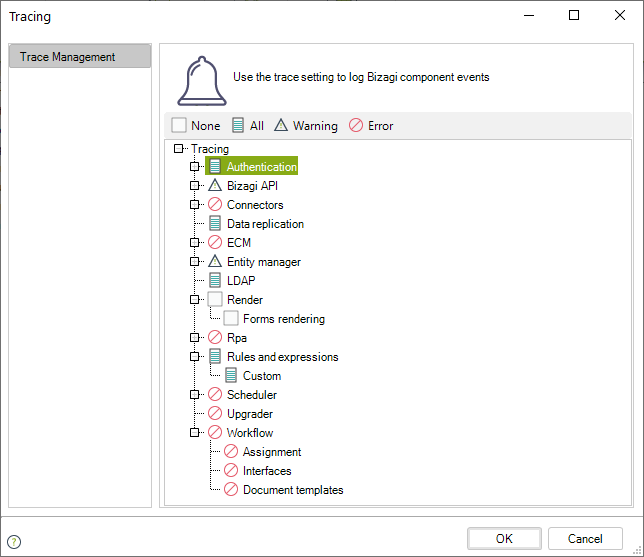
Task: Click the bell icon in the header
Action: pos(202,81)
